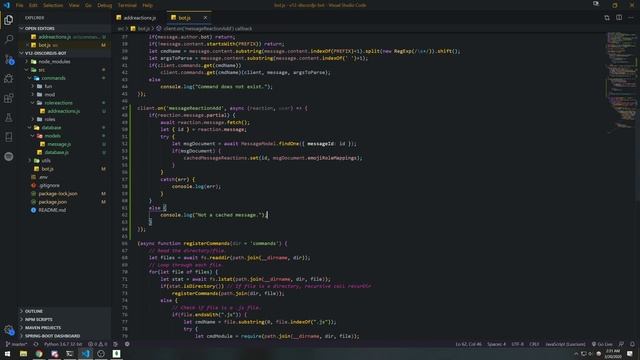Image resolution: width=640 pixels, height=360 pixels.
Task: Open the Source Control view
Action: point(9,59)
